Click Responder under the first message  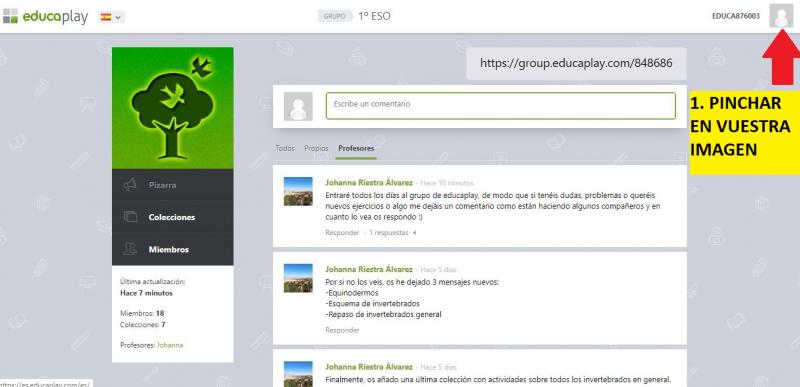342,233
